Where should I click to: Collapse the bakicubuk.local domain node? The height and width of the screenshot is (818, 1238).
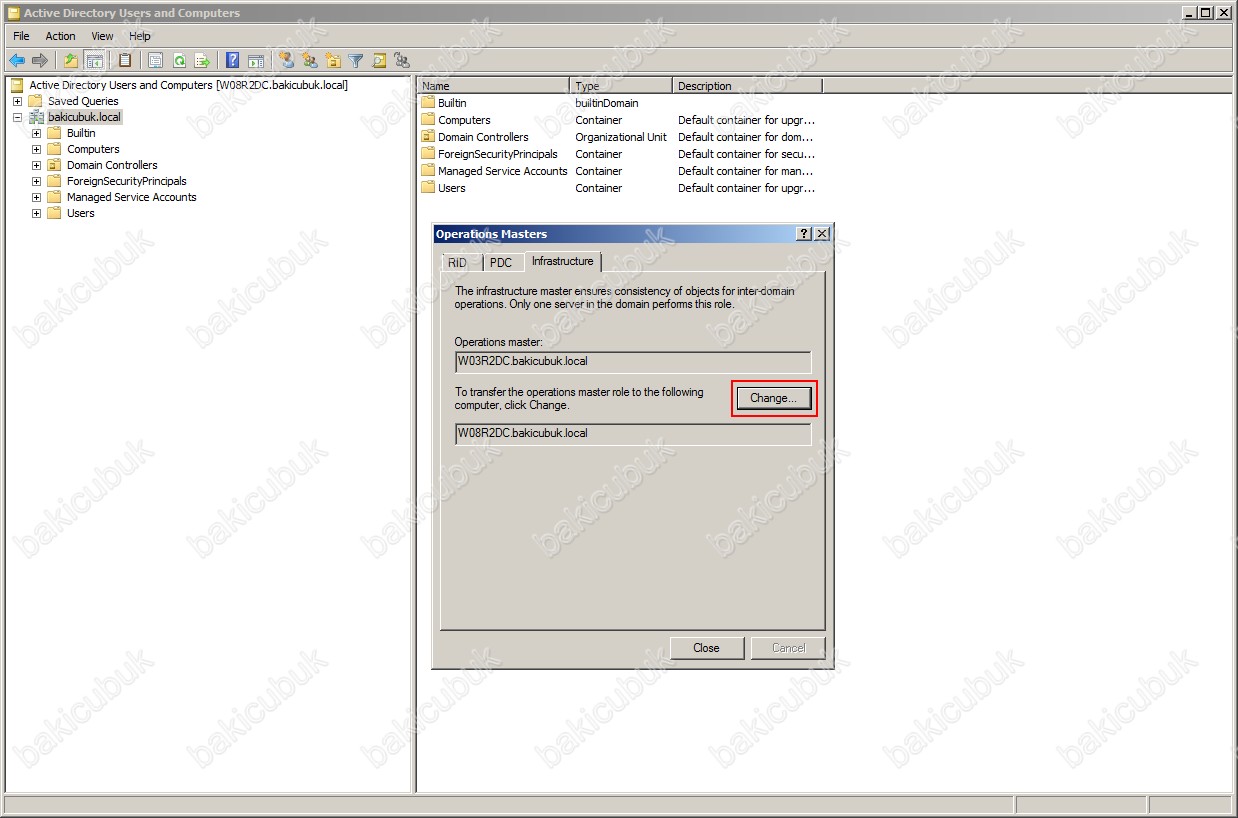(18, 117)
